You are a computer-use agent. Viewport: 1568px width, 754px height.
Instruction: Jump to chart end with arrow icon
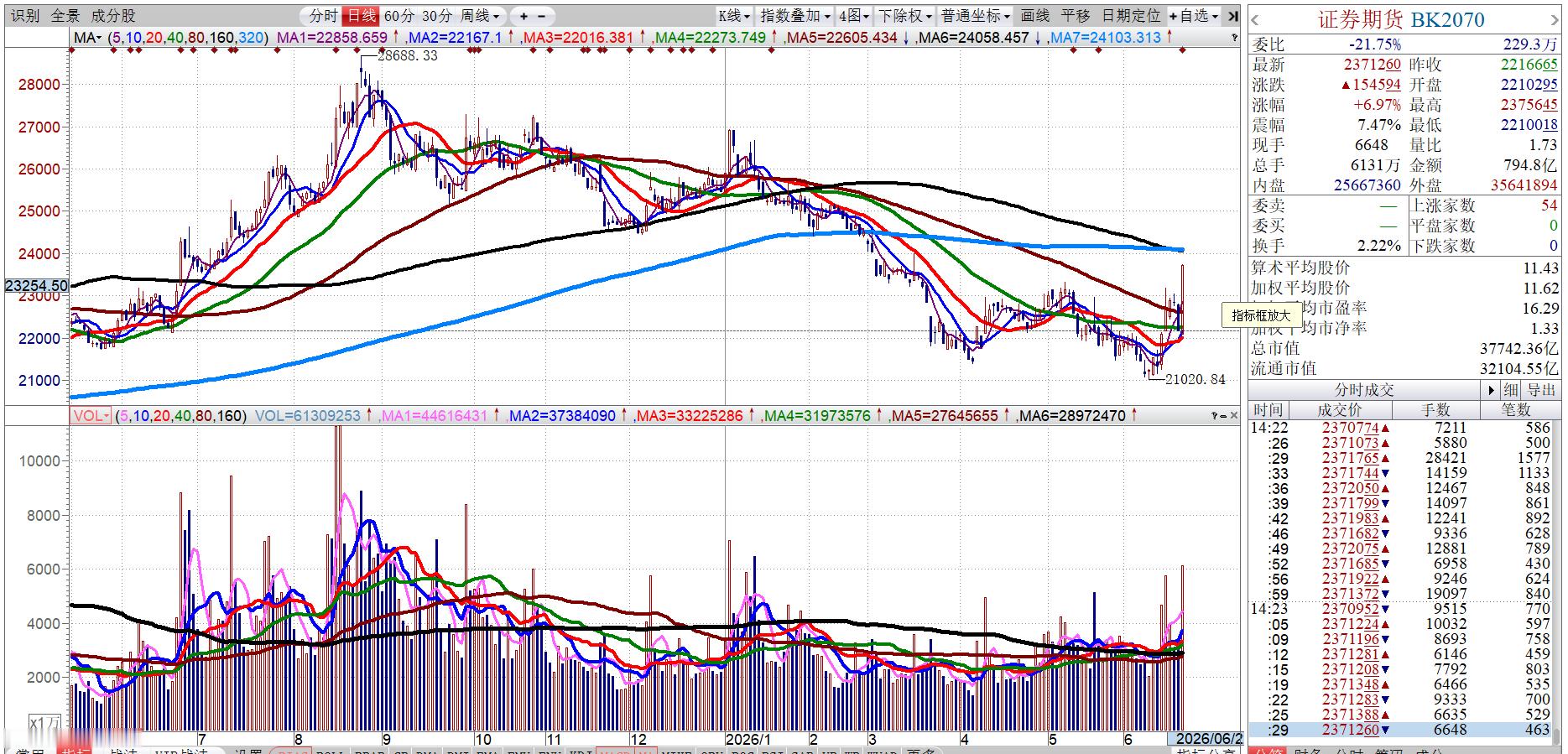[1232, 16]
